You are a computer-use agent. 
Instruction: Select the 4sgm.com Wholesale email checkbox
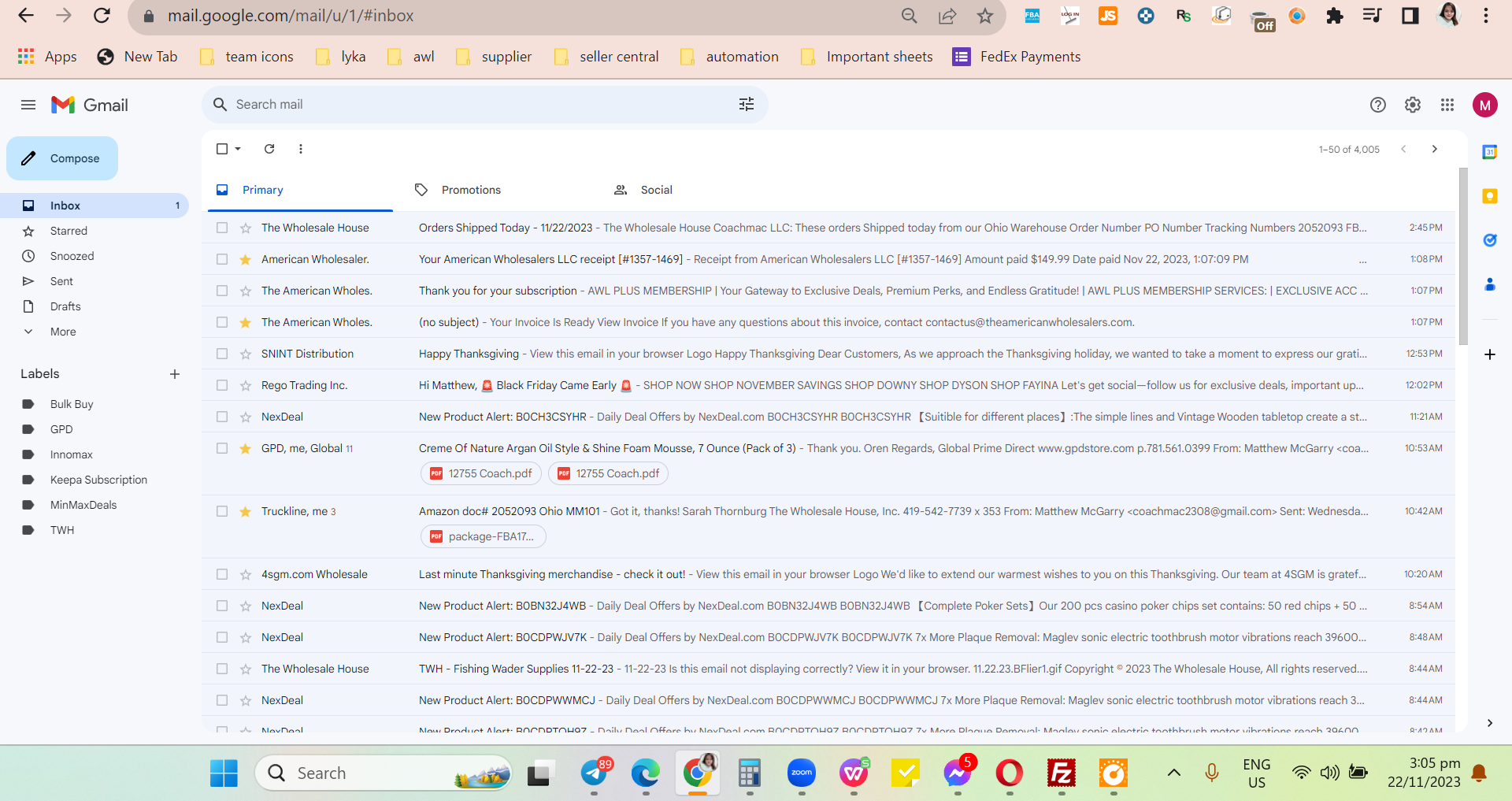coord(222,574)
